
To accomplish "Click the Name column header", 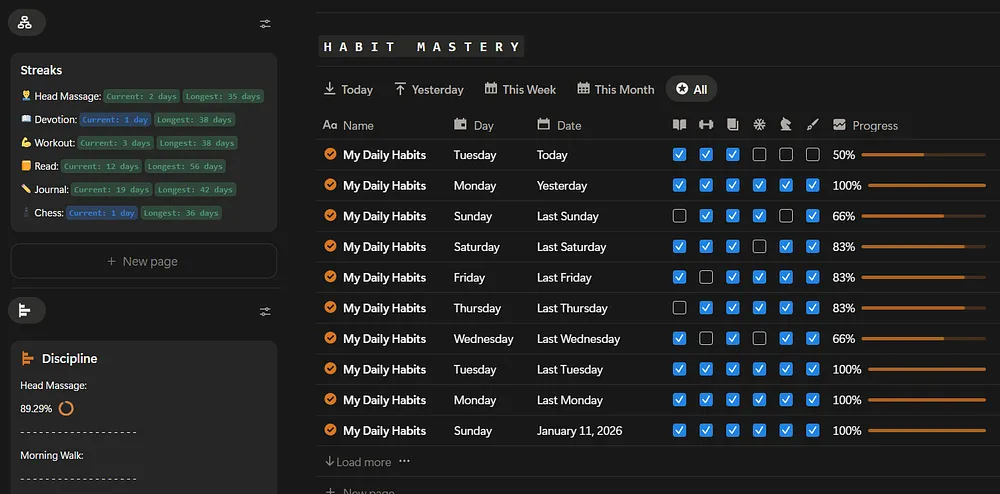I will tap(348, 125).
